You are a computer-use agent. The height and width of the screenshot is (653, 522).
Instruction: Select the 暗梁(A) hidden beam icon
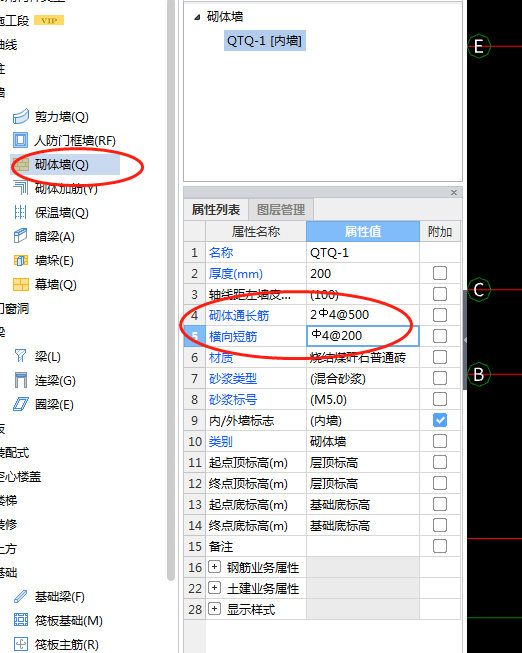(20, 236)
